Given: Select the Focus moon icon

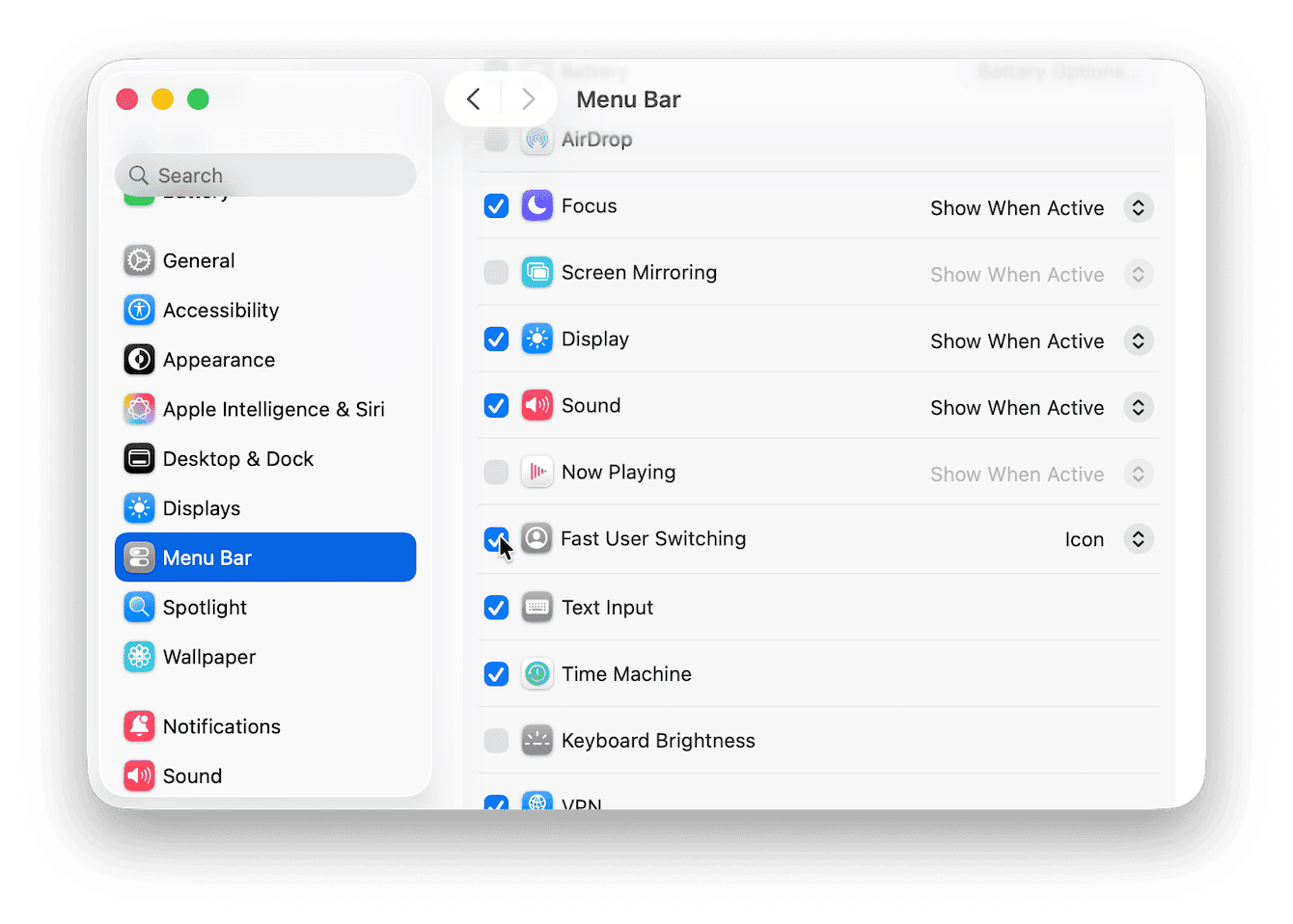Looking at the screenshot, I should point(536,205).
